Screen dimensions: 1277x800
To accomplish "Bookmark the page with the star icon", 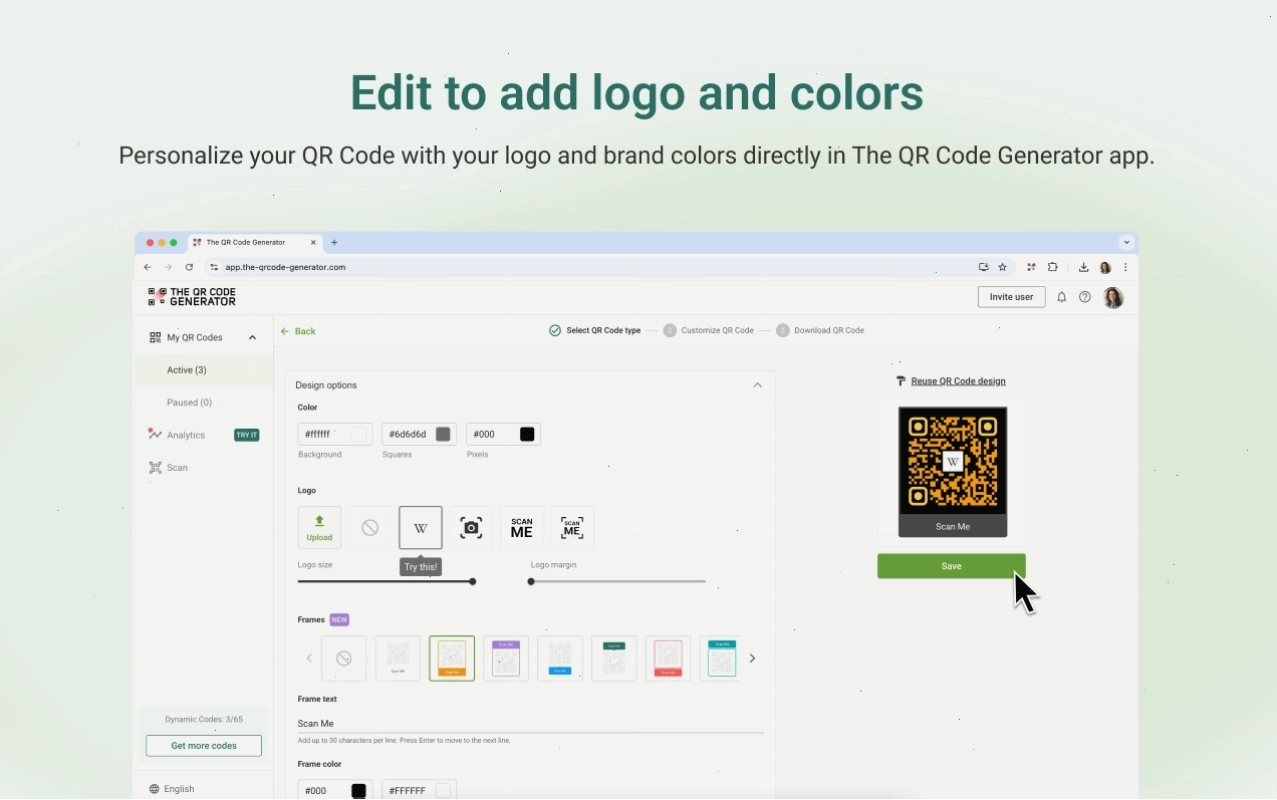I will coord(1003,267).
